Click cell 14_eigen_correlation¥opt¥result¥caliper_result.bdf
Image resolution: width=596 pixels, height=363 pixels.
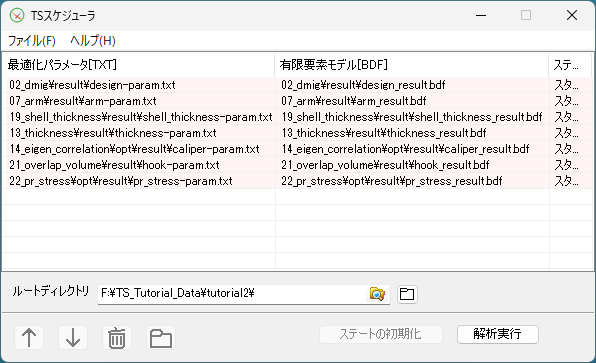pyautogui.click(x=412, y=149)
